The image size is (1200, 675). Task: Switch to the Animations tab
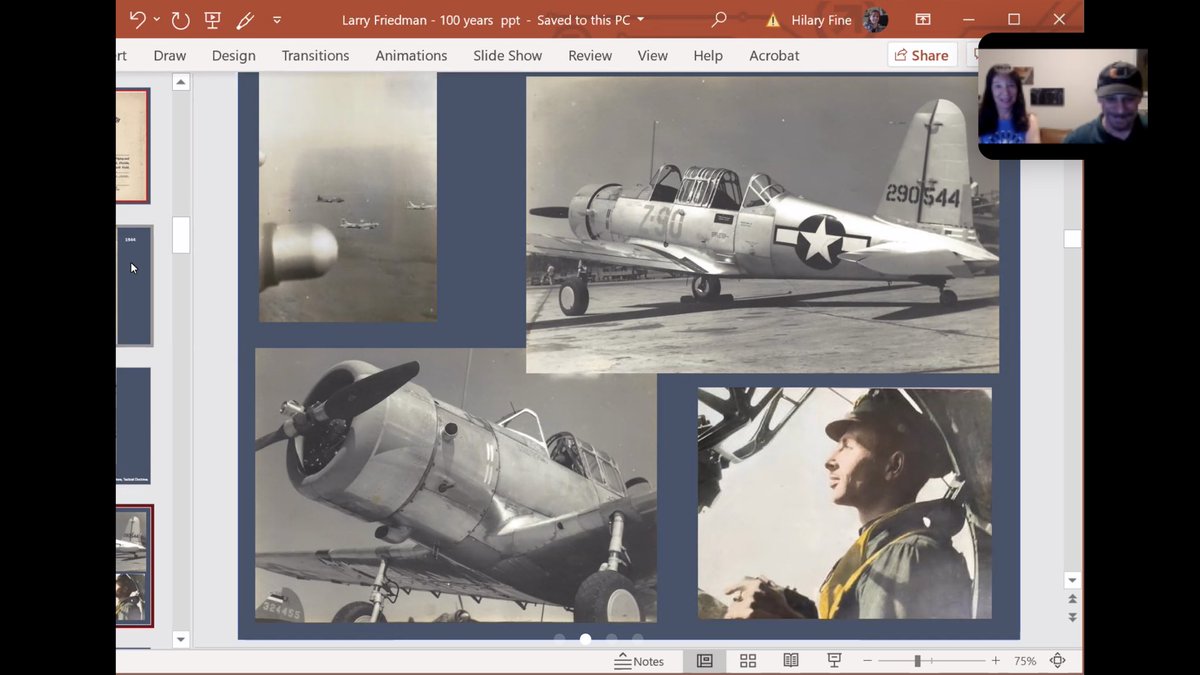tap(411, 56)
